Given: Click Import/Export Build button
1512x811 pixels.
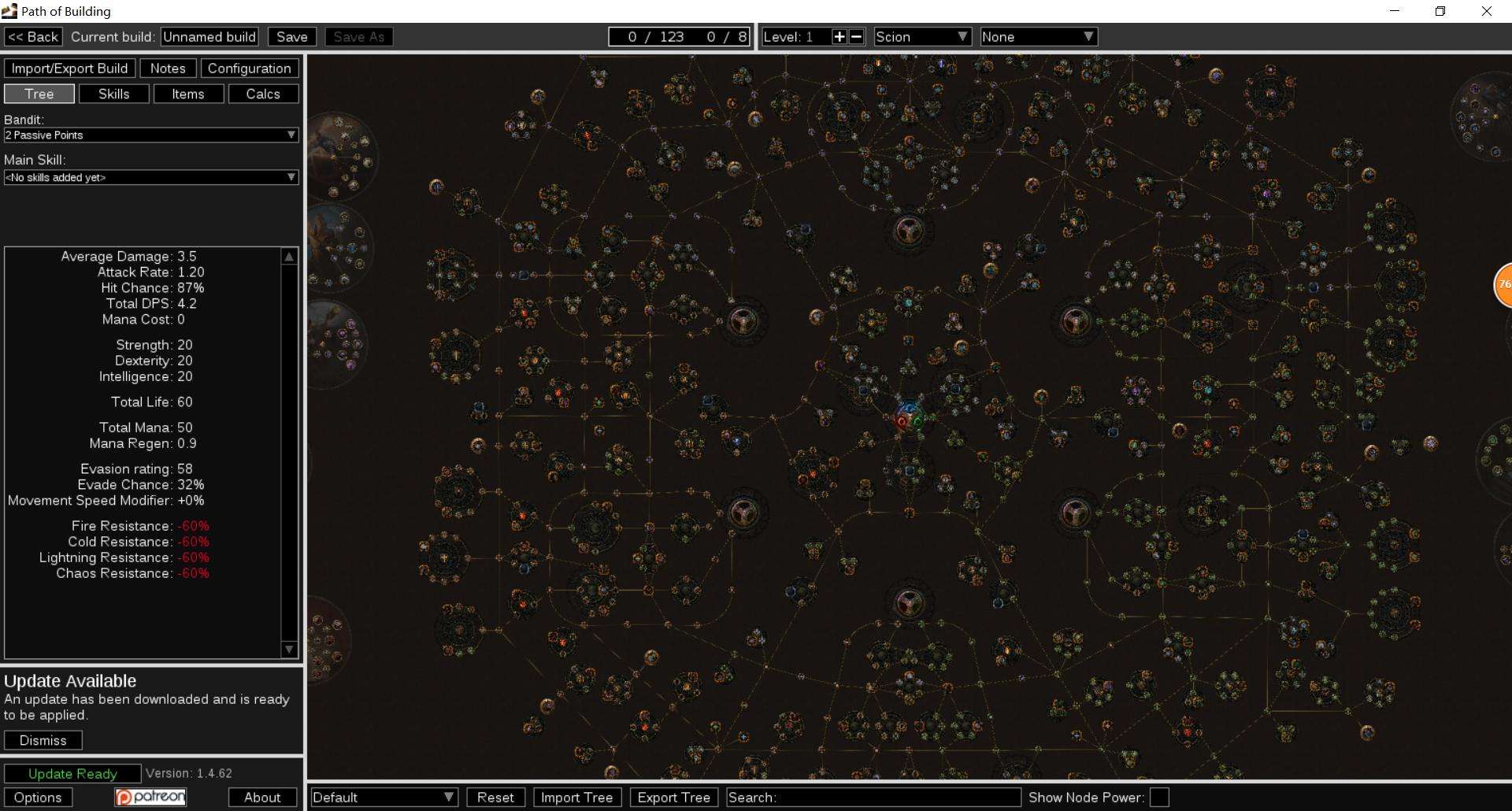Looking at the screenshot, I should 69,69.
